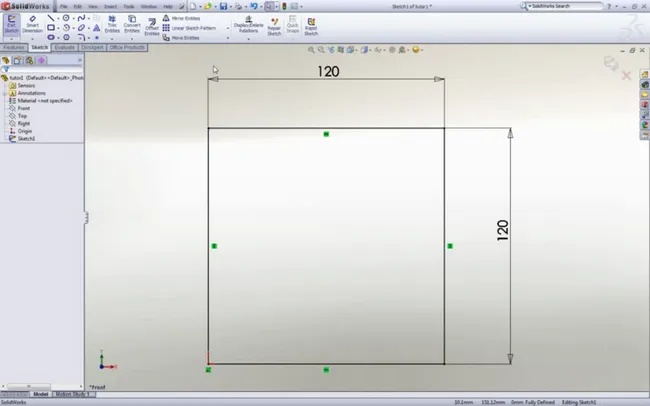Click the Zoom to Fit icon
The image size is (650, 406).
(311, 50)
